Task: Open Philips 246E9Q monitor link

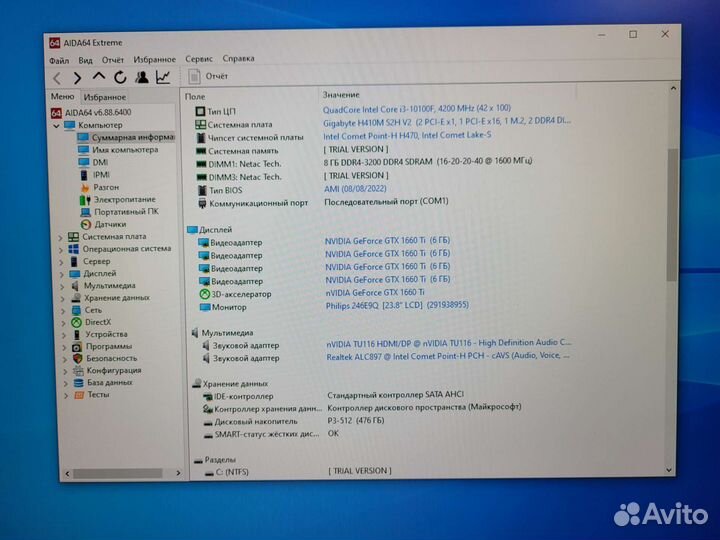Action: click(x=397, y=305)
